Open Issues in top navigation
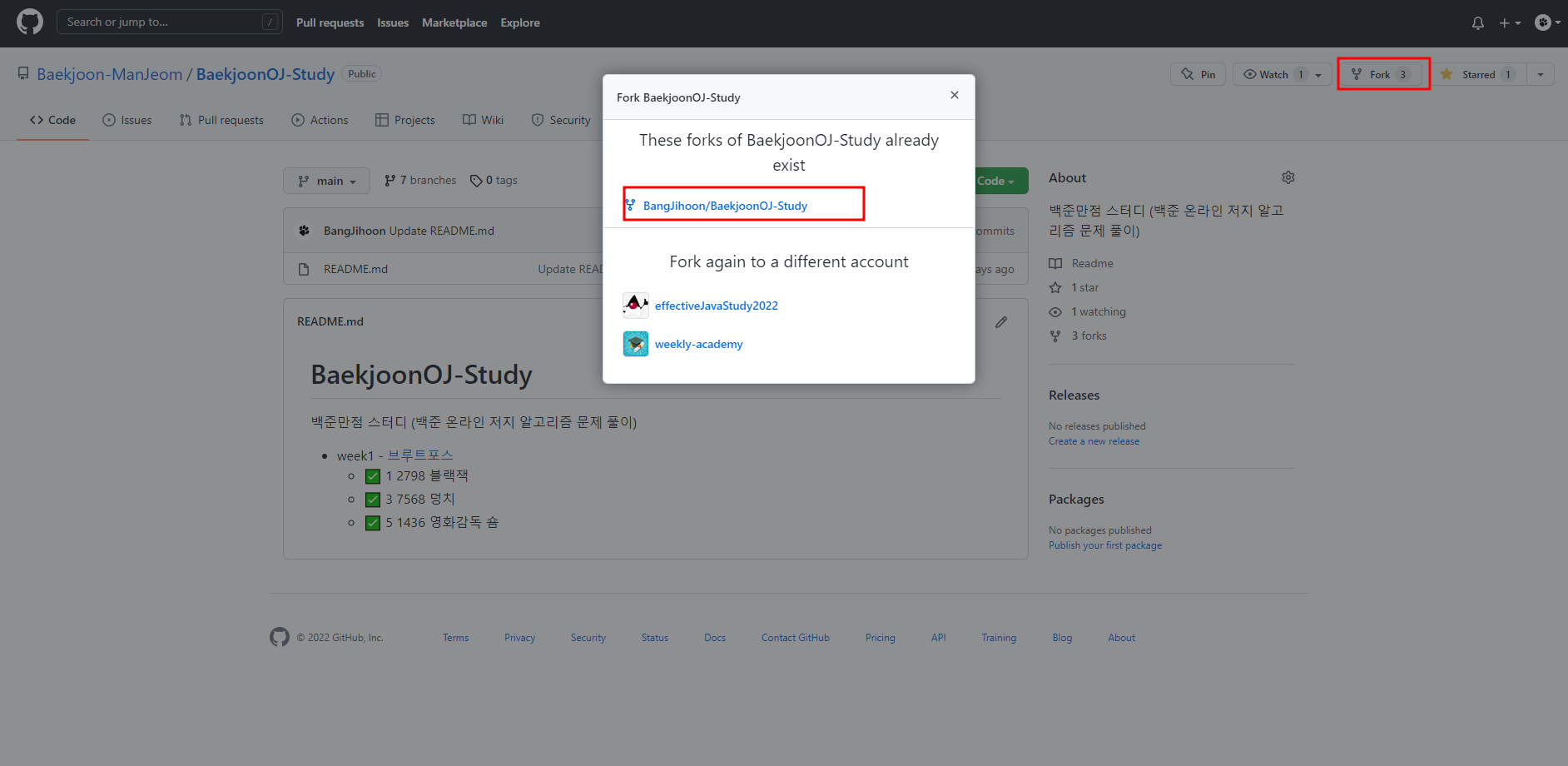Viewport: 1568px width, 766px height. pyautogui.click(x=393, y=22)
